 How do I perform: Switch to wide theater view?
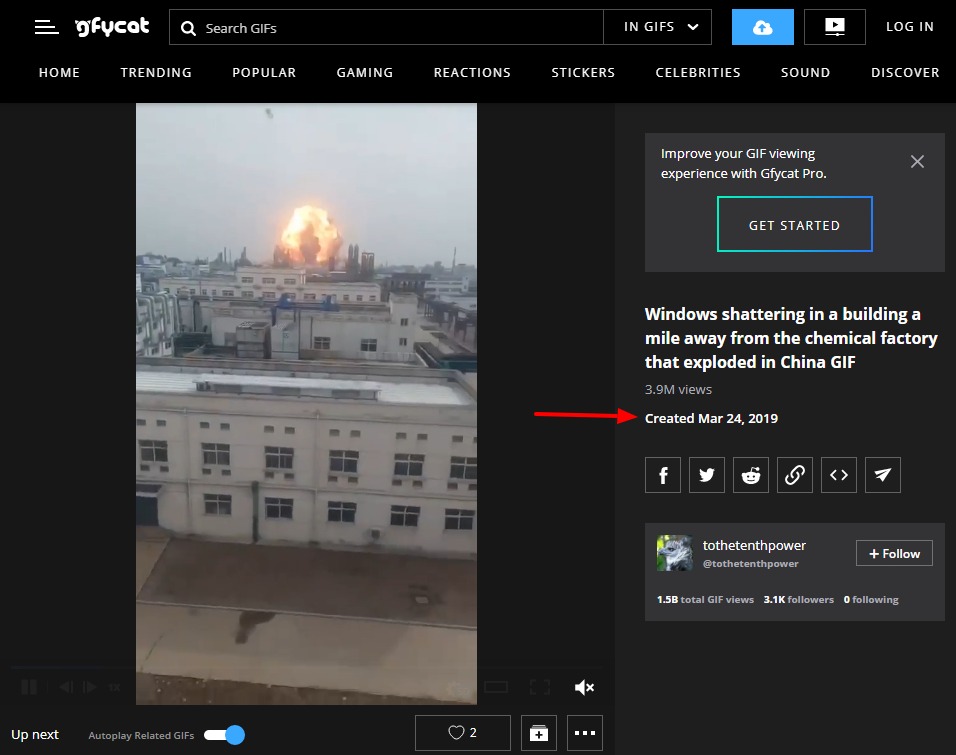click(496, 687)
